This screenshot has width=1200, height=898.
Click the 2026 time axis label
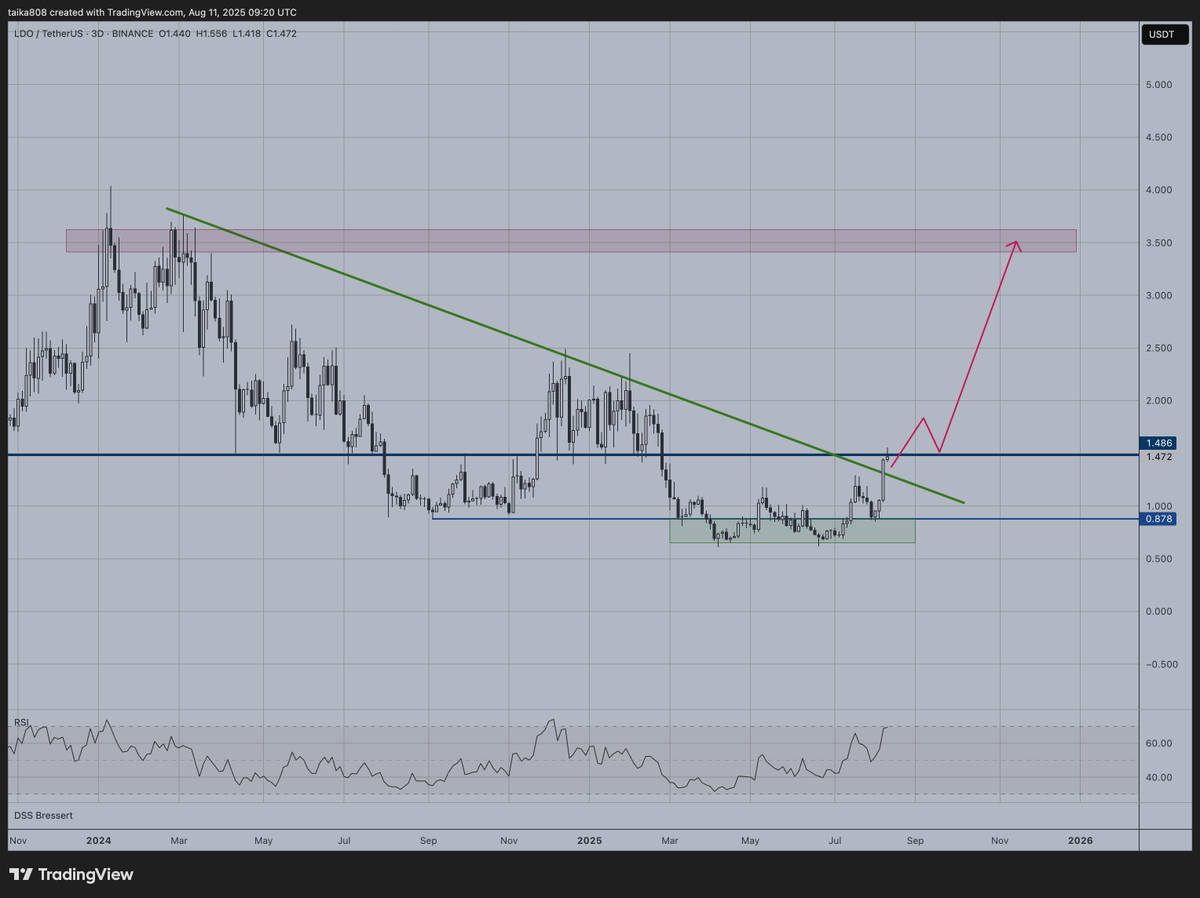(1080, 841)
